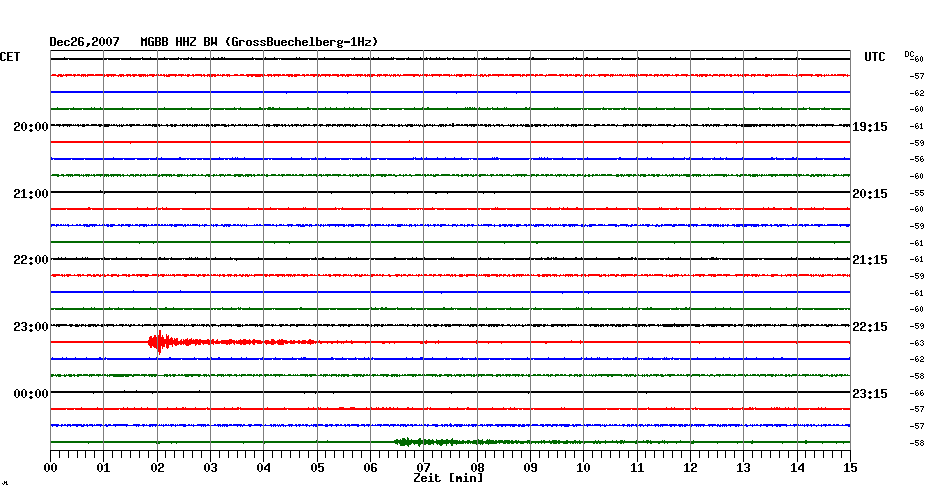
Task: Click minute 10 on the Zeit axis
Action: click(x=584, y=468)
